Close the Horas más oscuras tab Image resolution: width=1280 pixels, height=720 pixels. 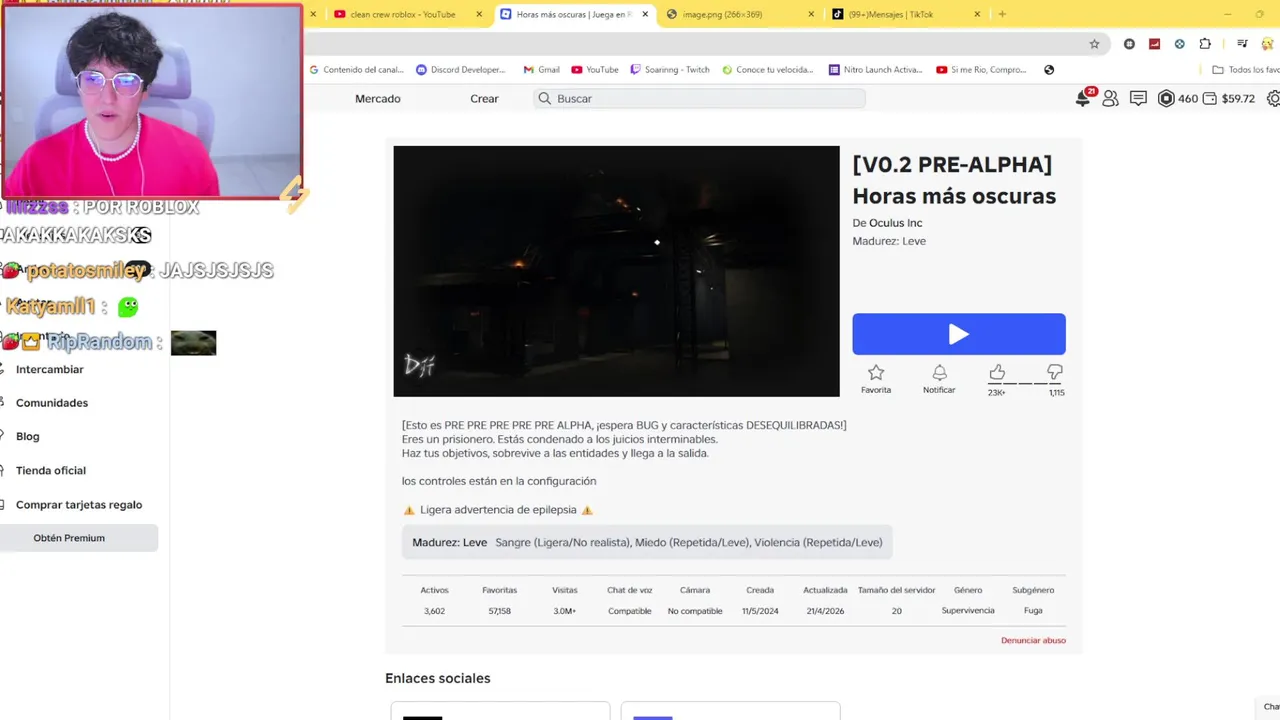[x=645, y=14]
